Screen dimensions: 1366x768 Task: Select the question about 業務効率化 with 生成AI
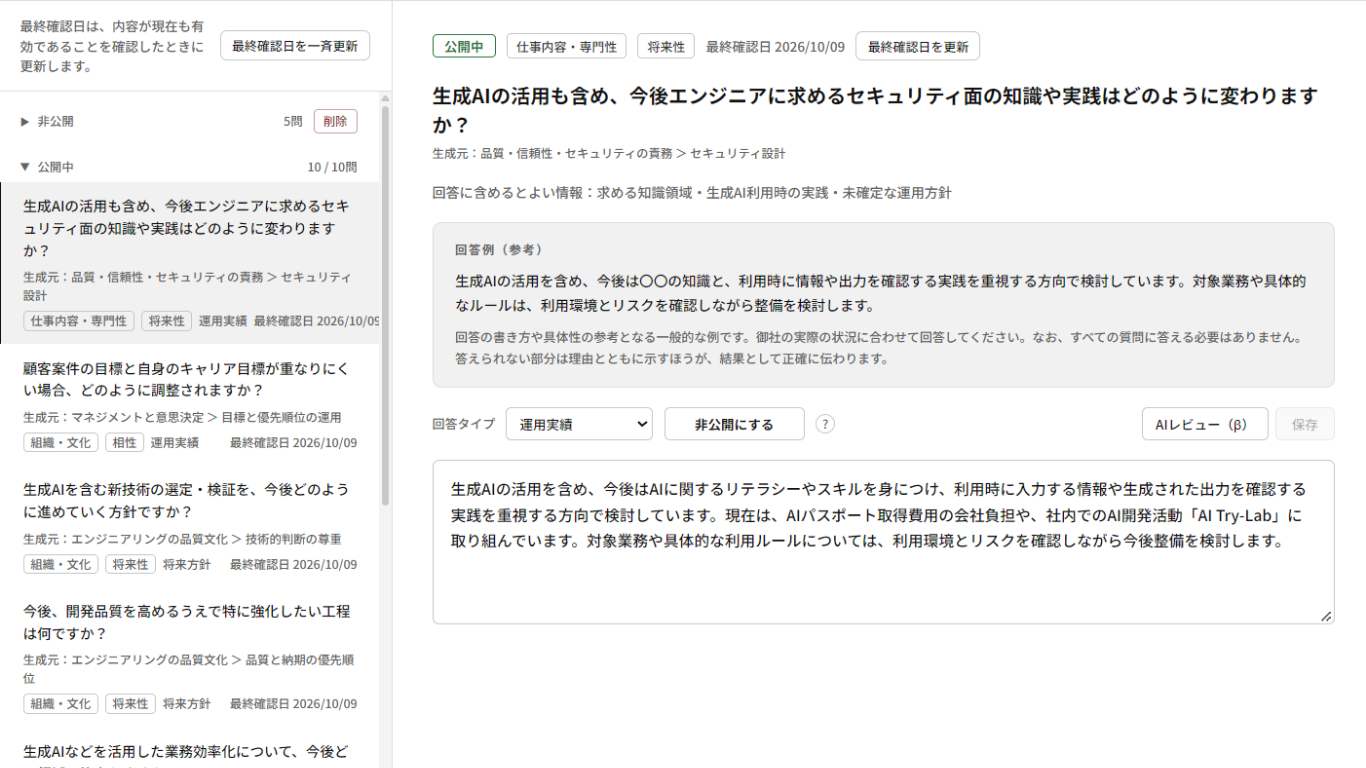(x=190, y=749)
